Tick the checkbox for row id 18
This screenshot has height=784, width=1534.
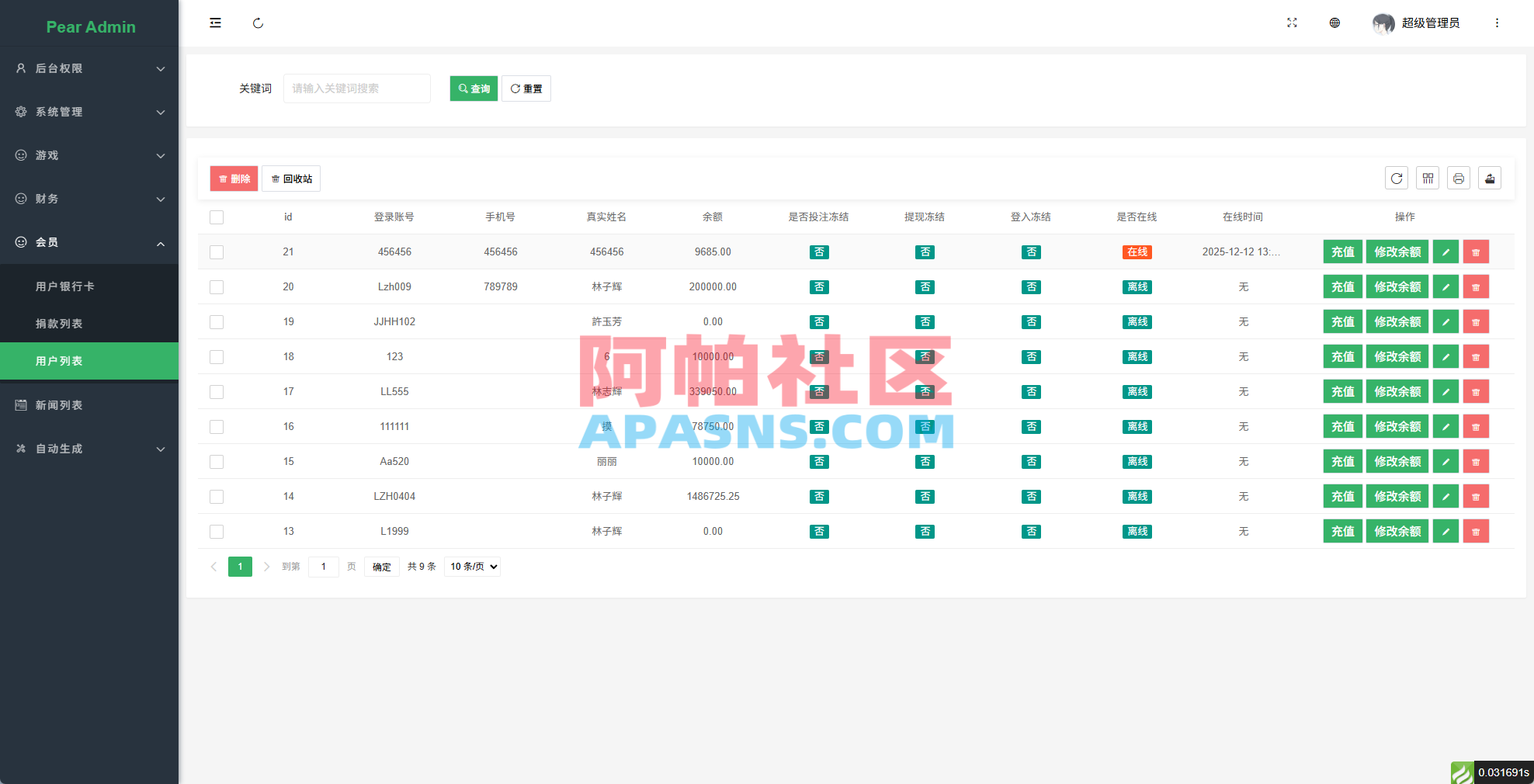click(217, 357)
